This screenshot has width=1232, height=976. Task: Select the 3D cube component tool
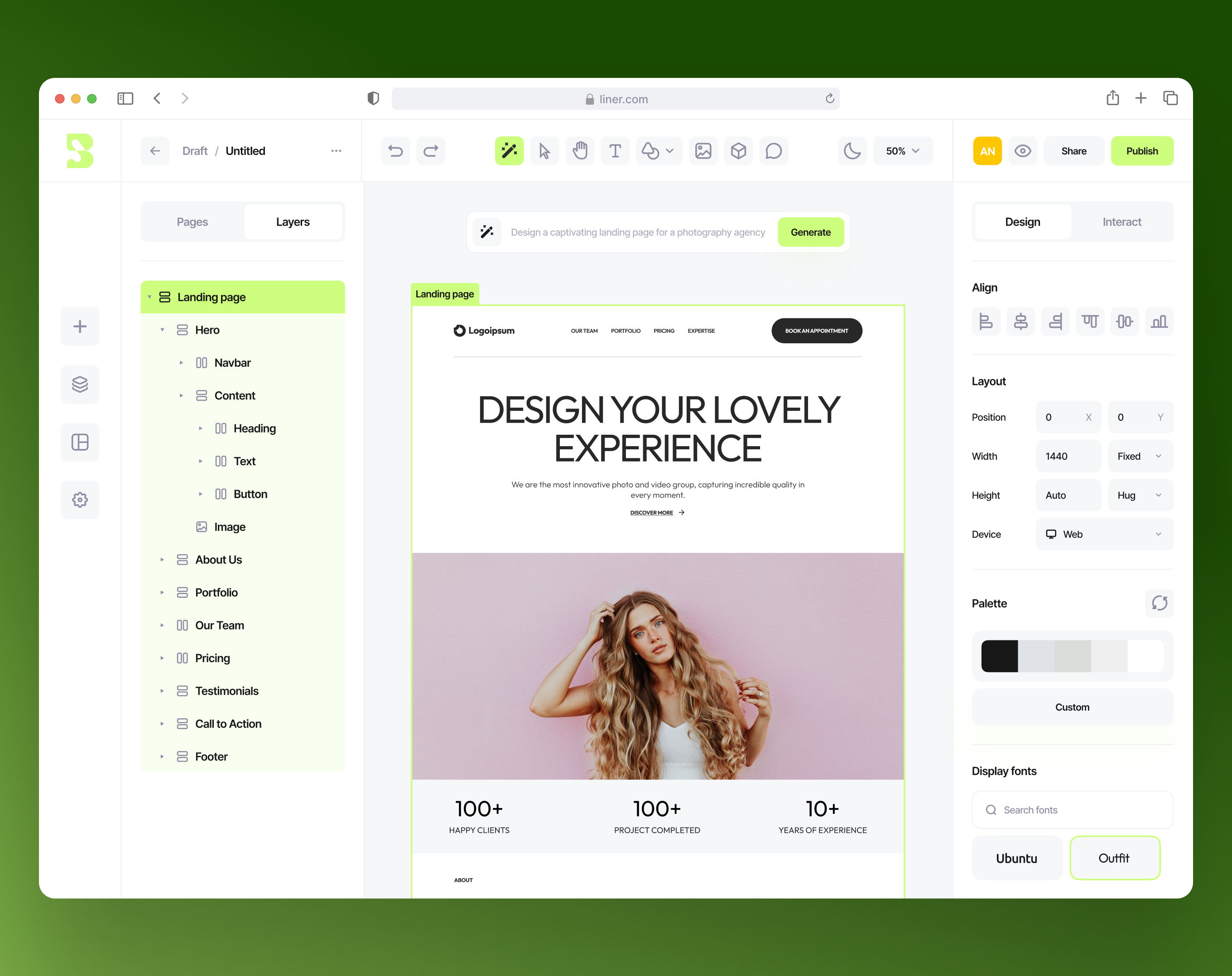pos(738,151)
